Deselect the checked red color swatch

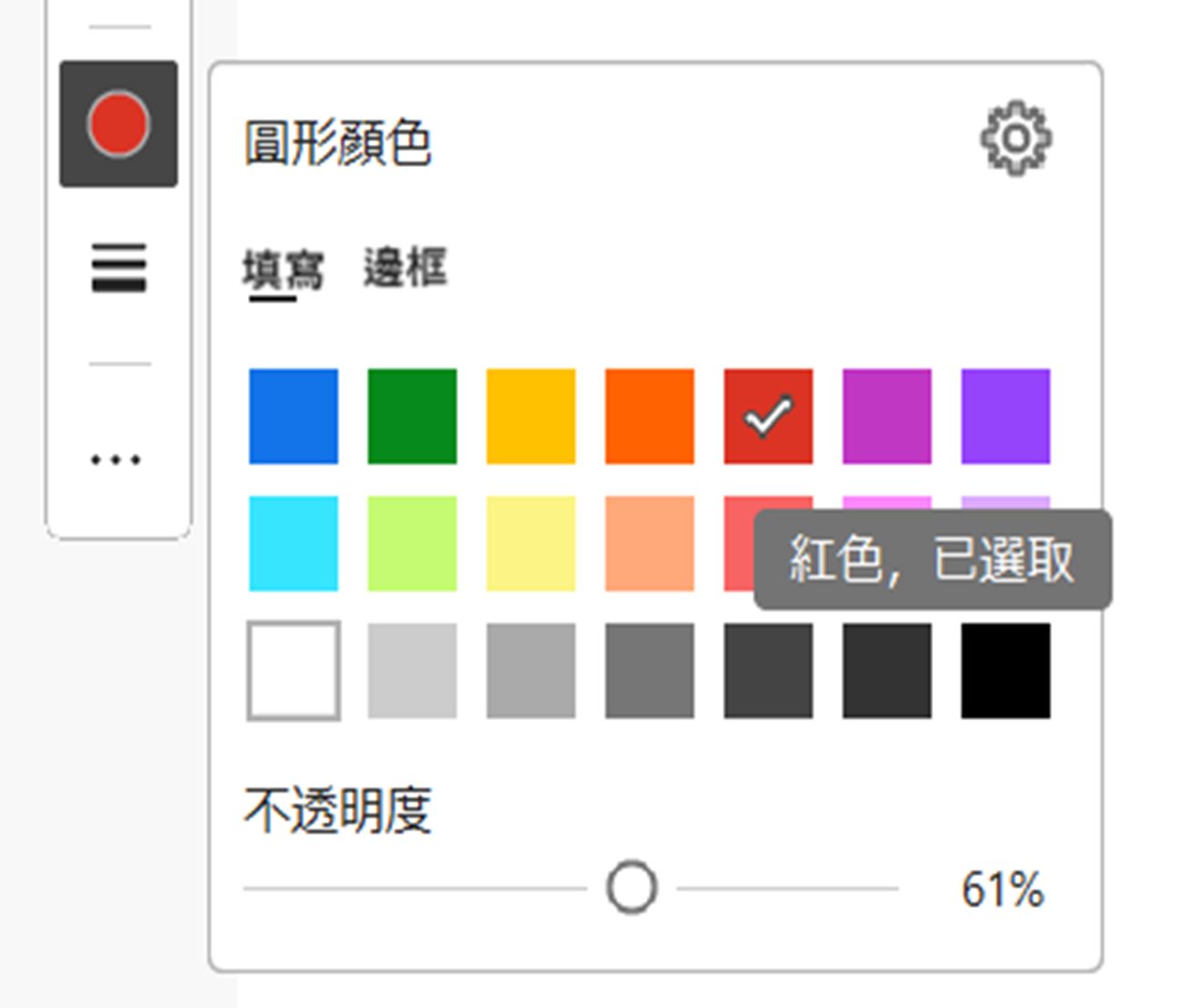(x=767, y=413)
